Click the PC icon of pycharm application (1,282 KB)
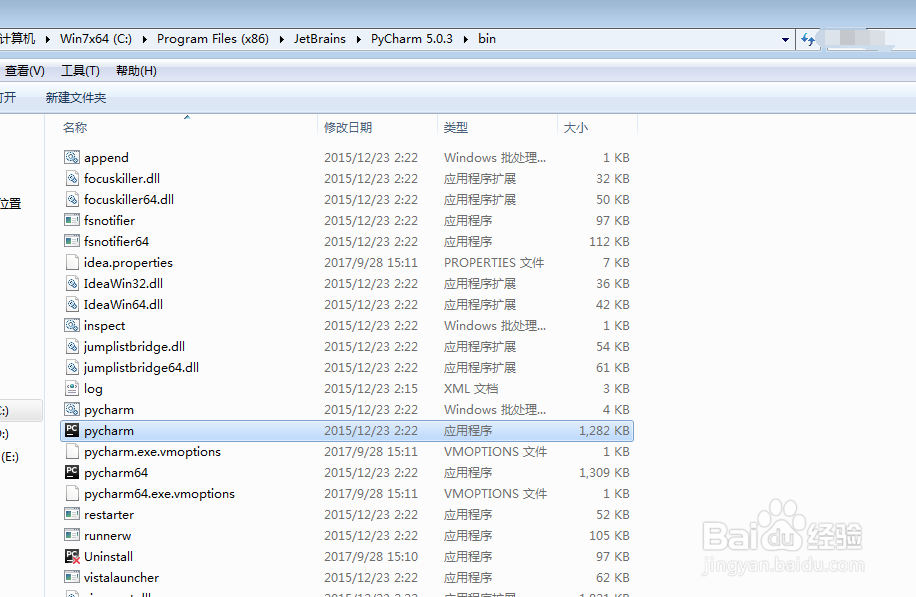 (x=72, y=431)
